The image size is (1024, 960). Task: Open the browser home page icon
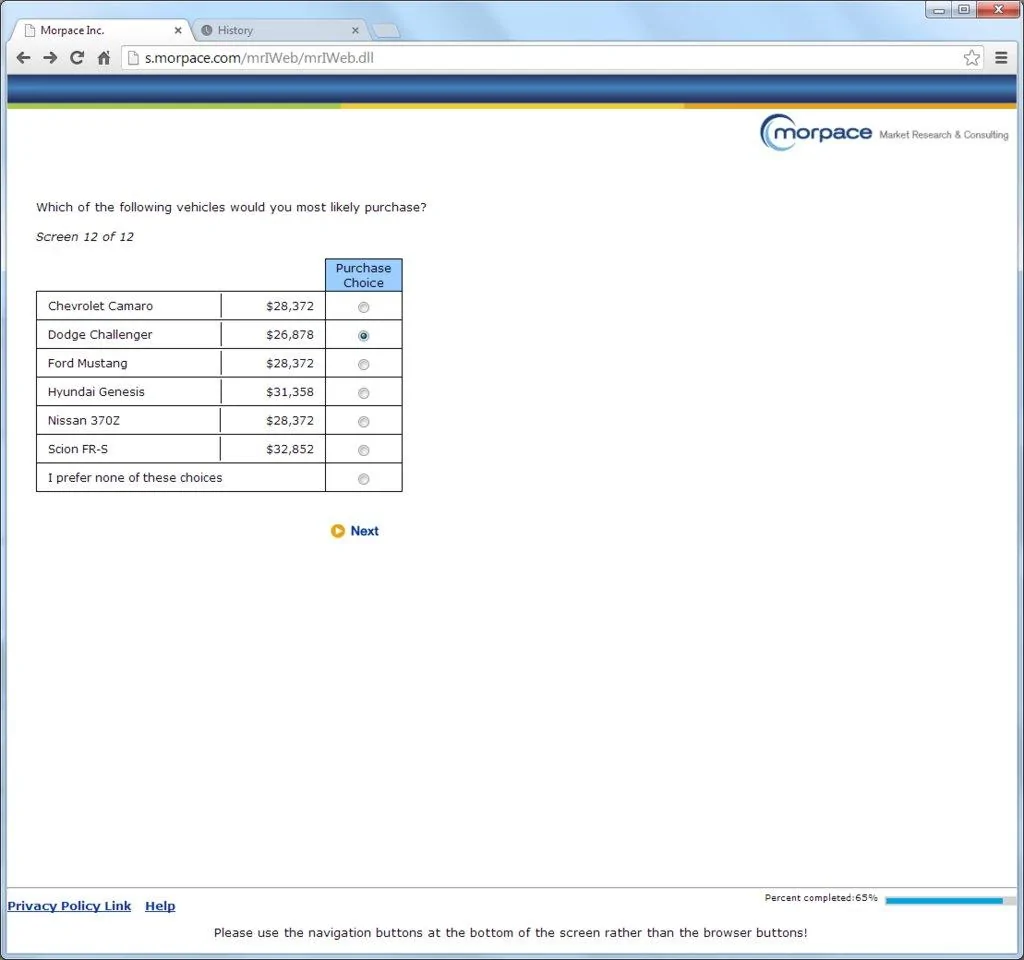click(104, 58)
